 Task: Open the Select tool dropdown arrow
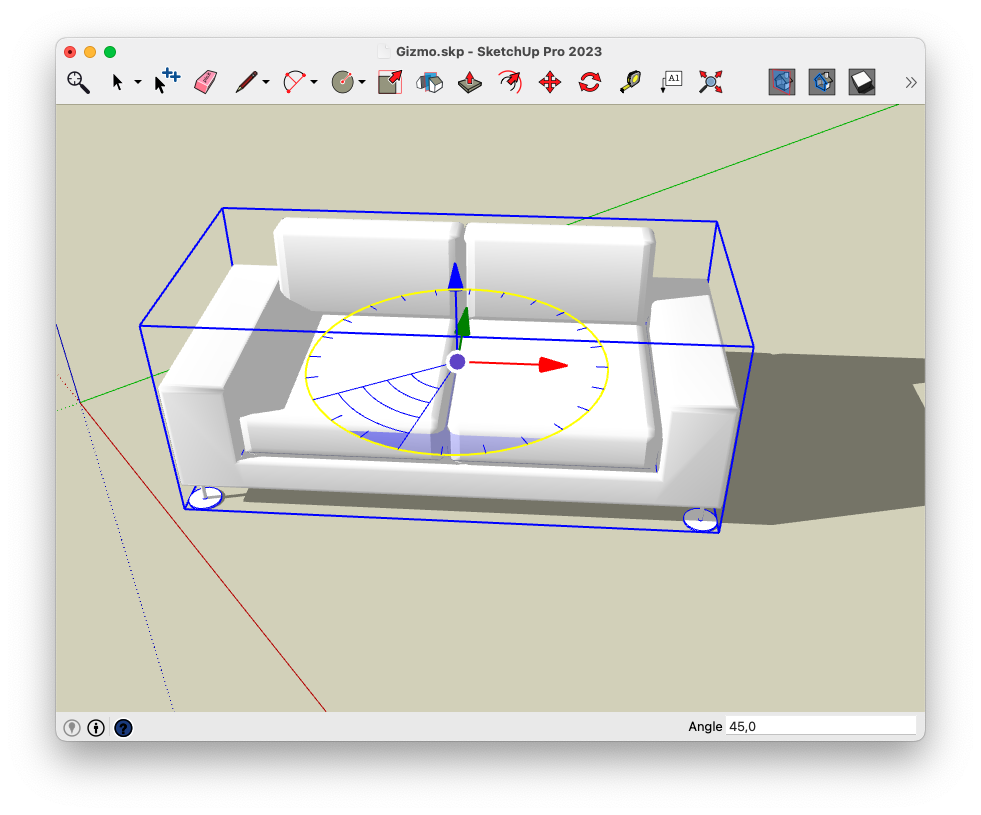tap(138, 83)
